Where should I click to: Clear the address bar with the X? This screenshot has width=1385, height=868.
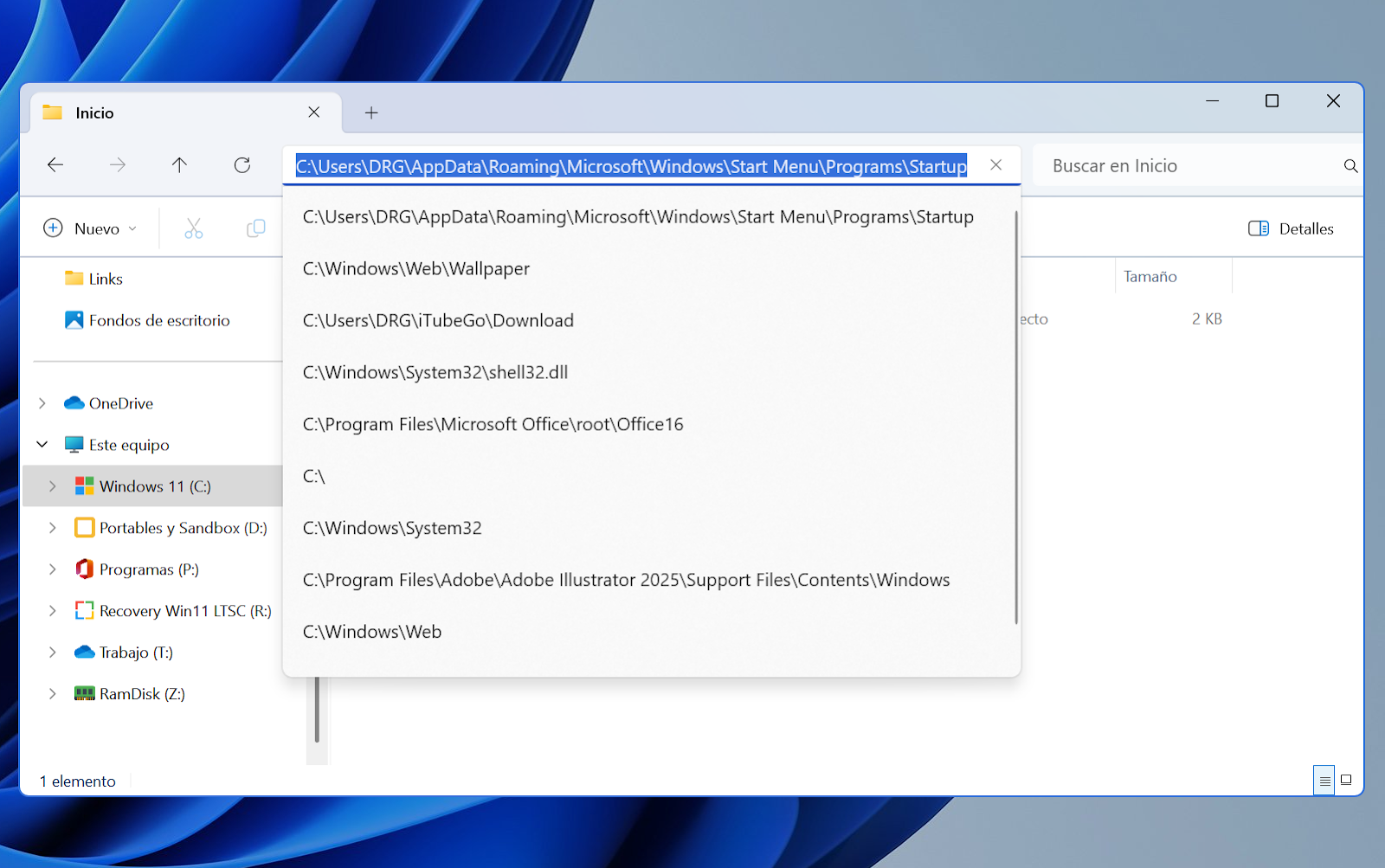(996, 165)
